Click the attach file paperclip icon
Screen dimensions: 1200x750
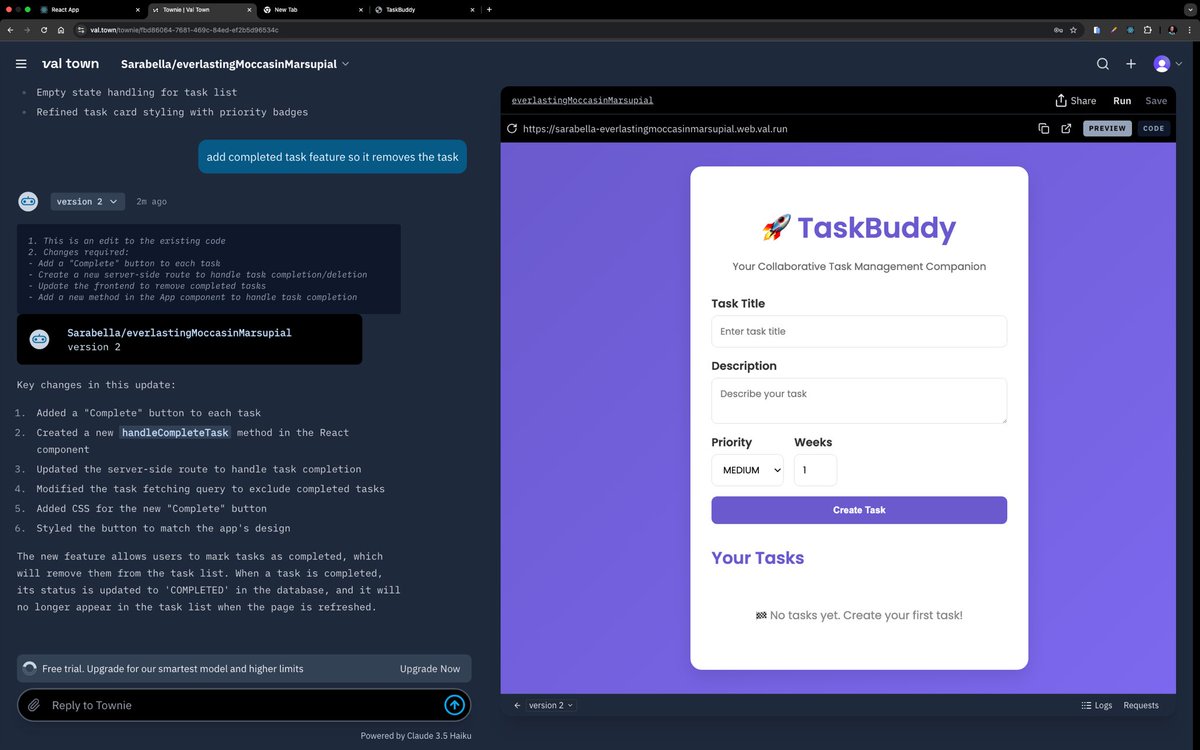click(34, 705)
